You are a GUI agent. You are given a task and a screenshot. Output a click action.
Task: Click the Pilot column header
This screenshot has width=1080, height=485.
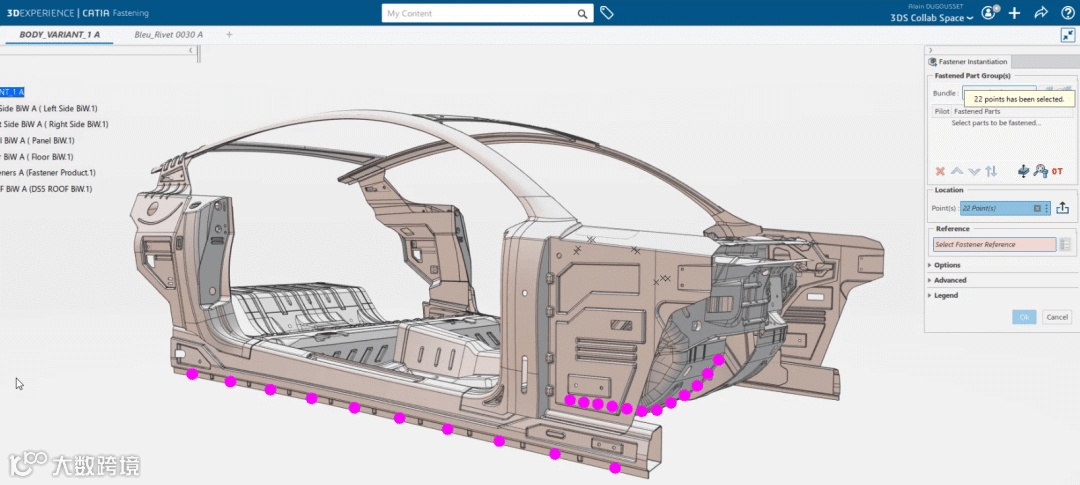tap(942, 112)
